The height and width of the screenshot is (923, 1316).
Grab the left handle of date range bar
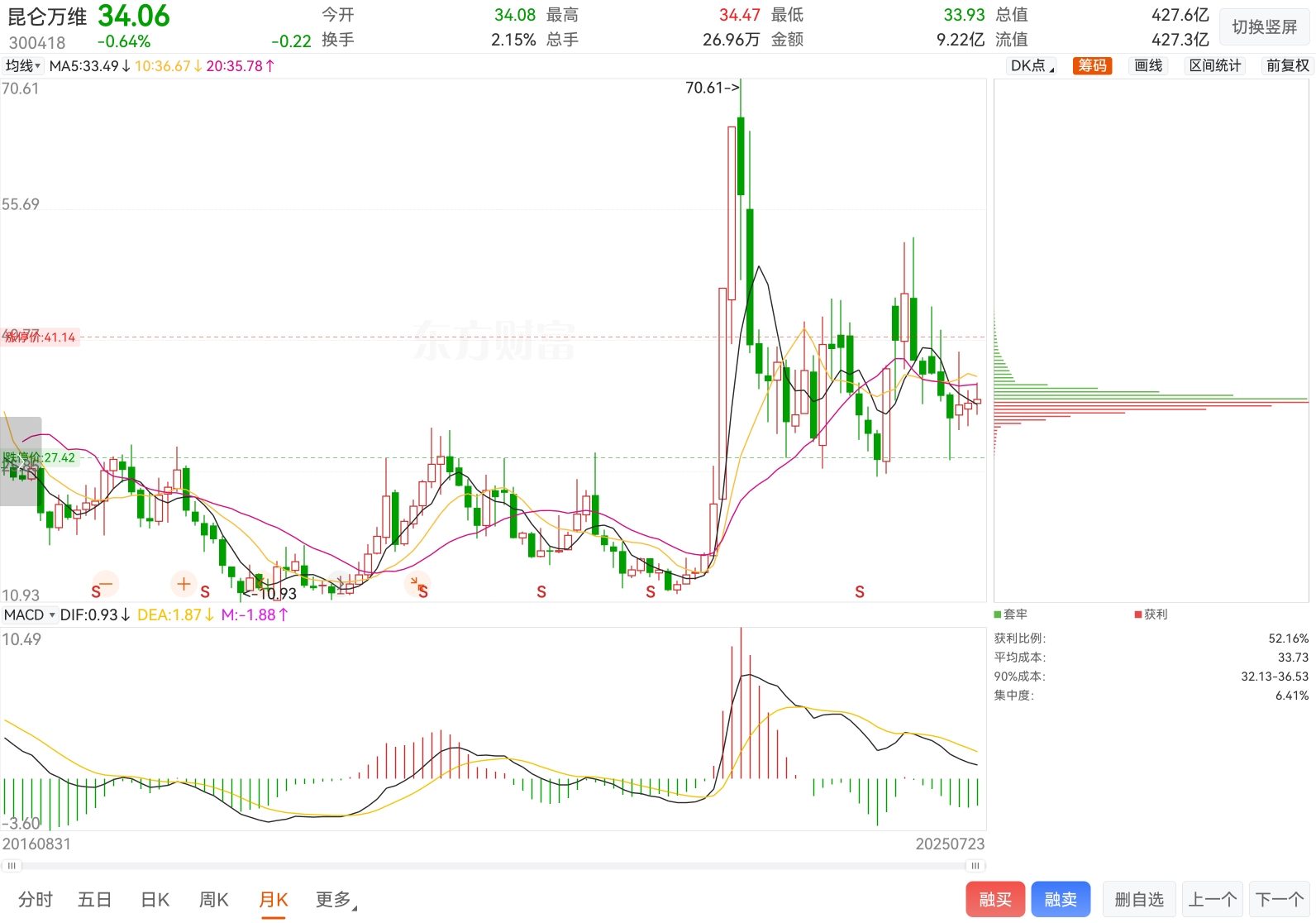point(11,866)
